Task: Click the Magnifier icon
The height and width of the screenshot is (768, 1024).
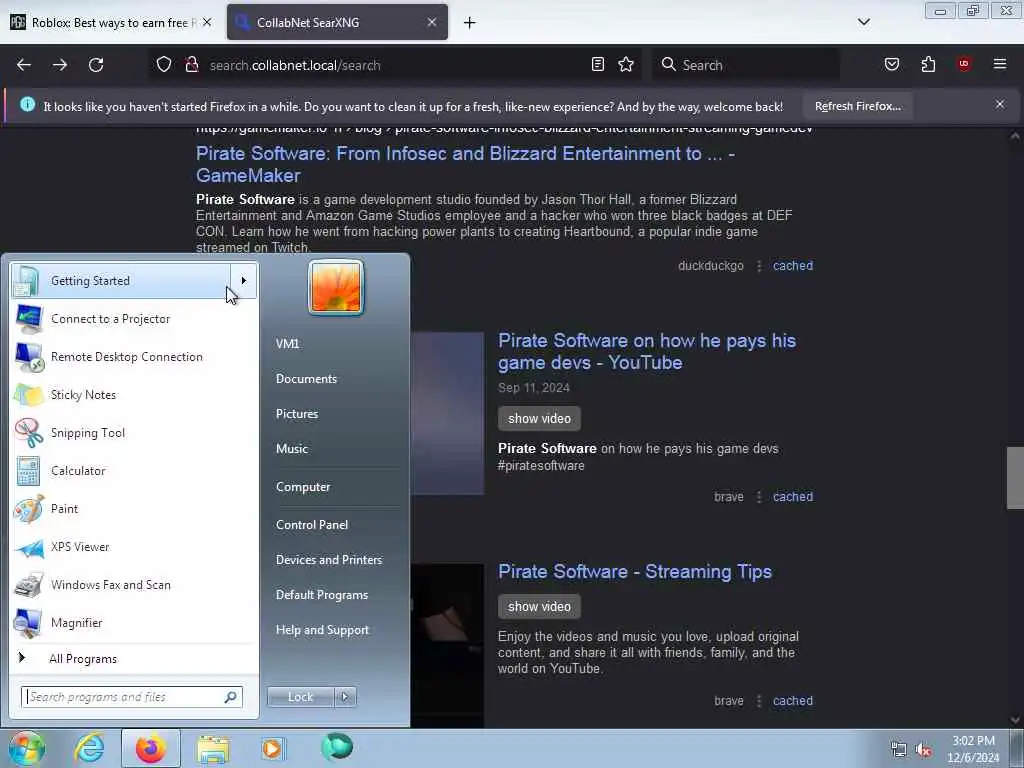Action: tap(28, 623)
